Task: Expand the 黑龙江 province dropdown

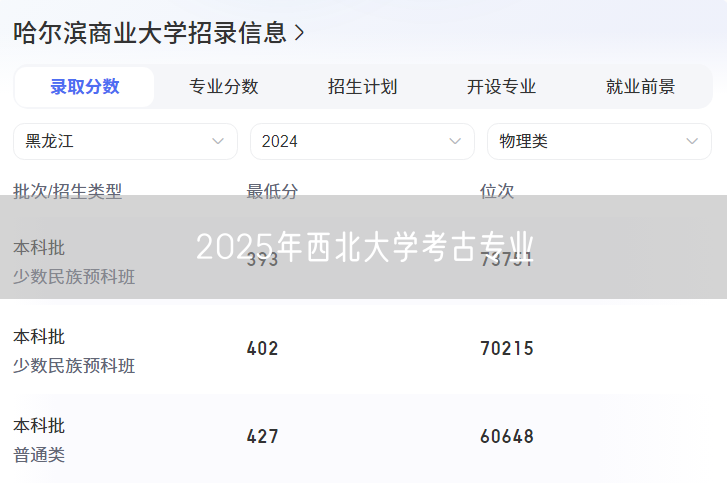Action: click(x=125, y=141)
